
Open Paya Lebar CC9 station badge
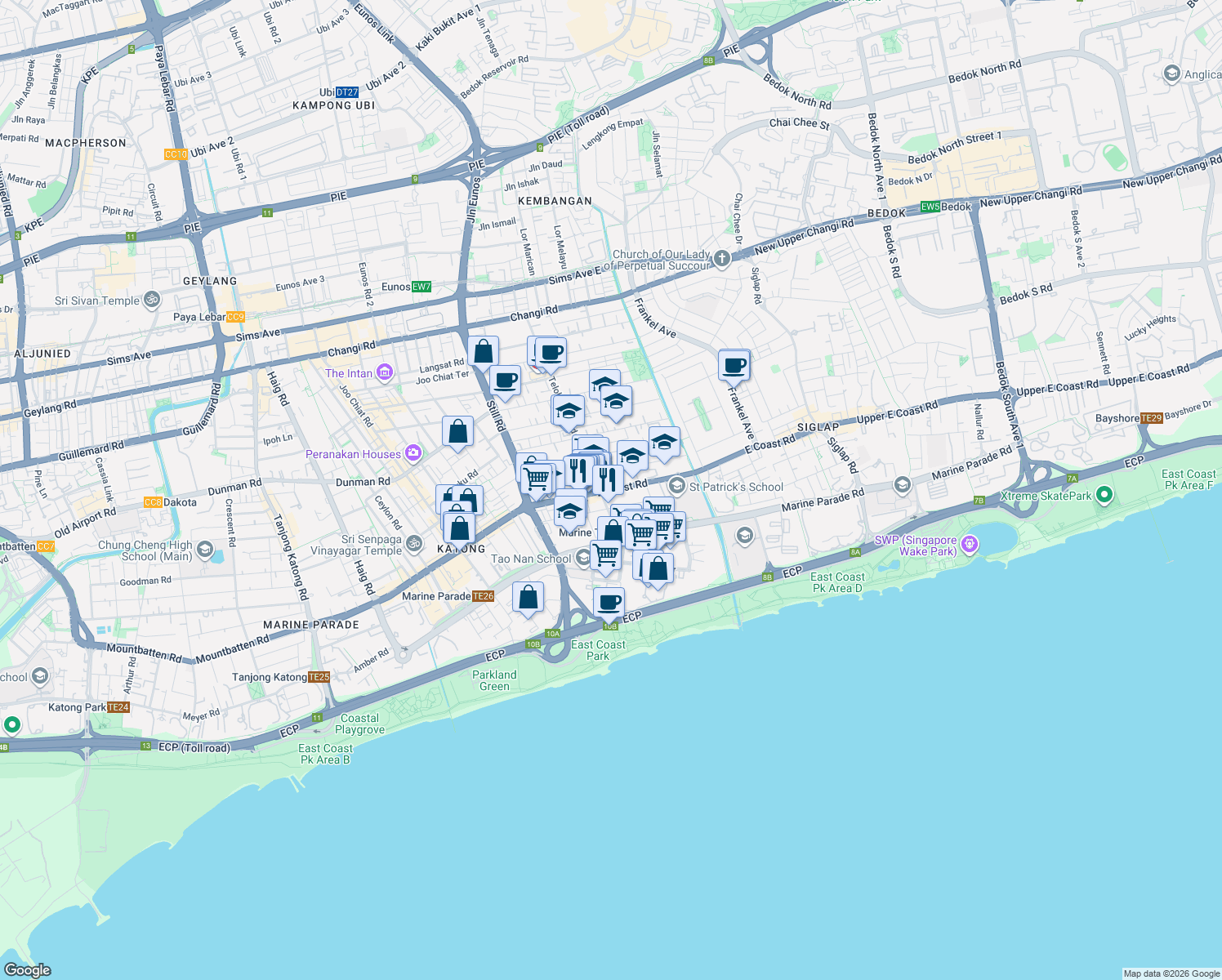click(235, 317)
